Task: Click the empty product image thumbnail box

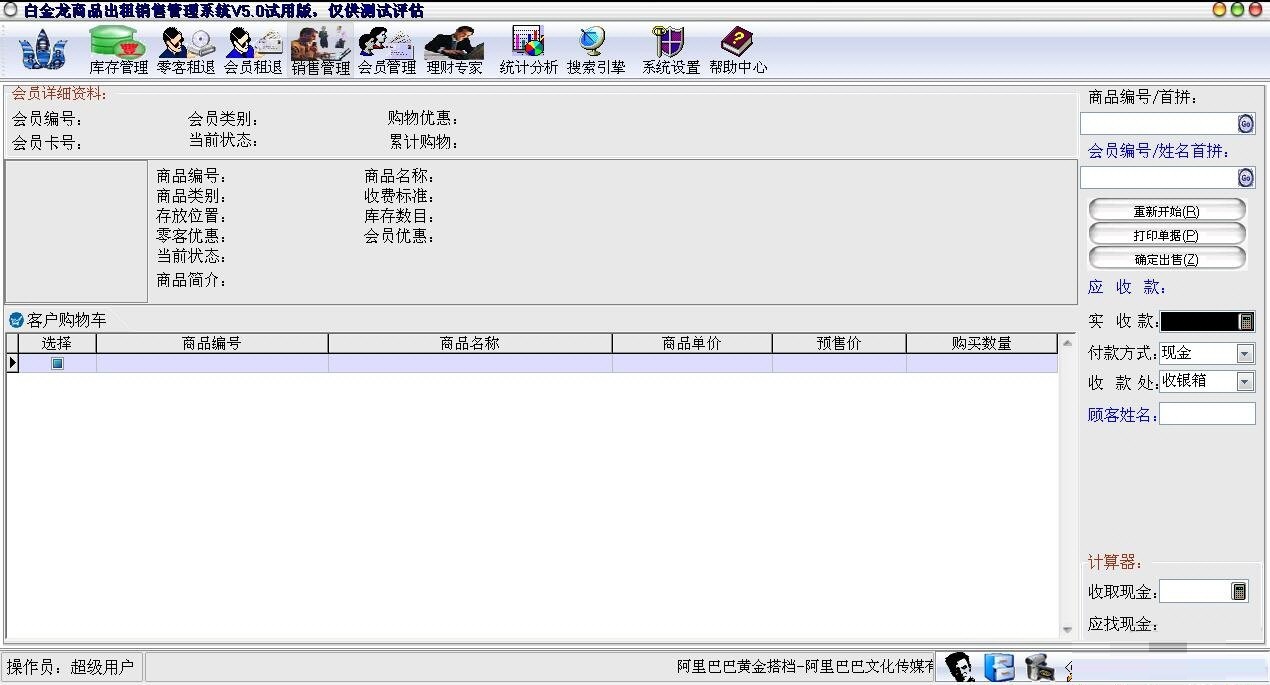Action: pos(77,231)
